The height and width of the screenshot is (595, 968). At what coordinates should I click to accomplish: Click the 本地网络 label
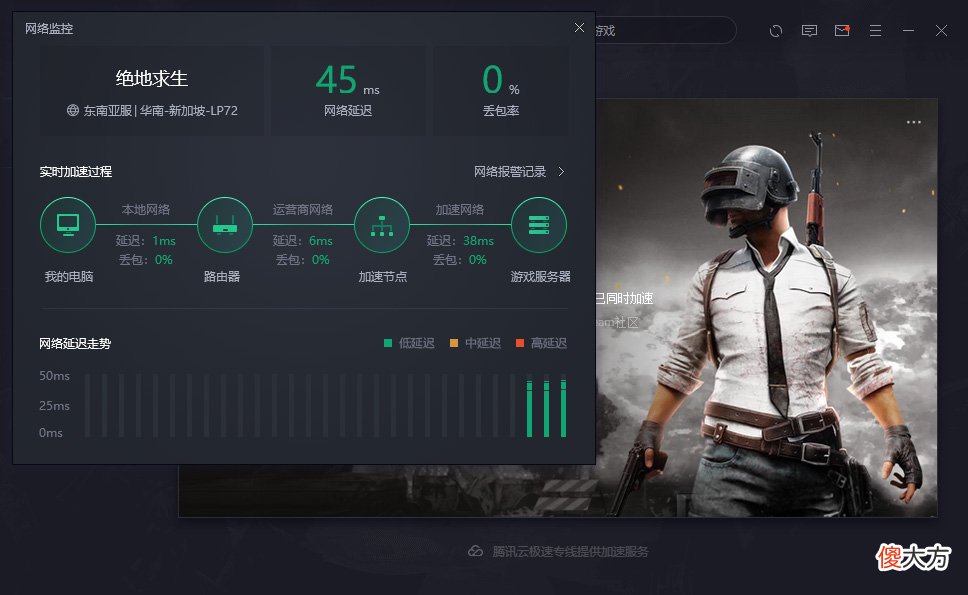(x=146, y=210)
